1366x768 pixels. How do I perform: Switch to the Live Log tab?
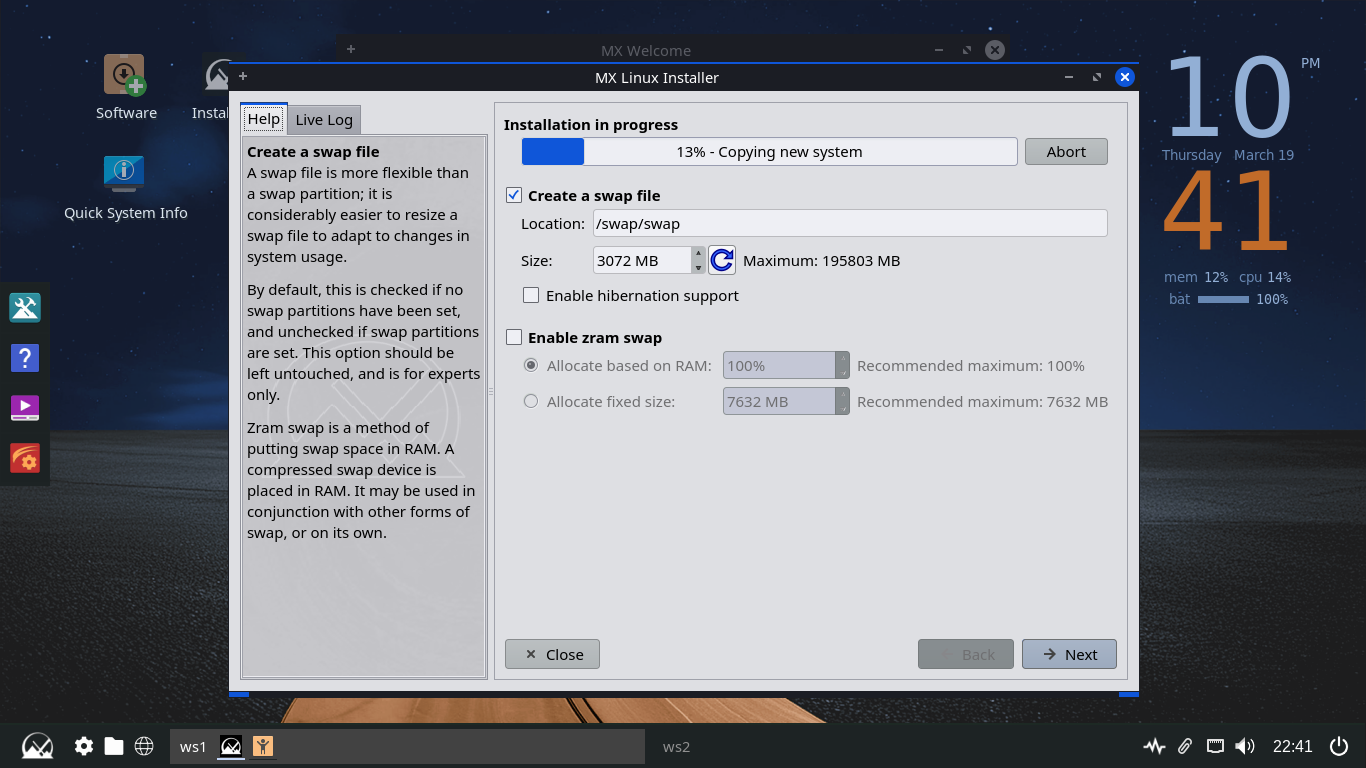324,120
